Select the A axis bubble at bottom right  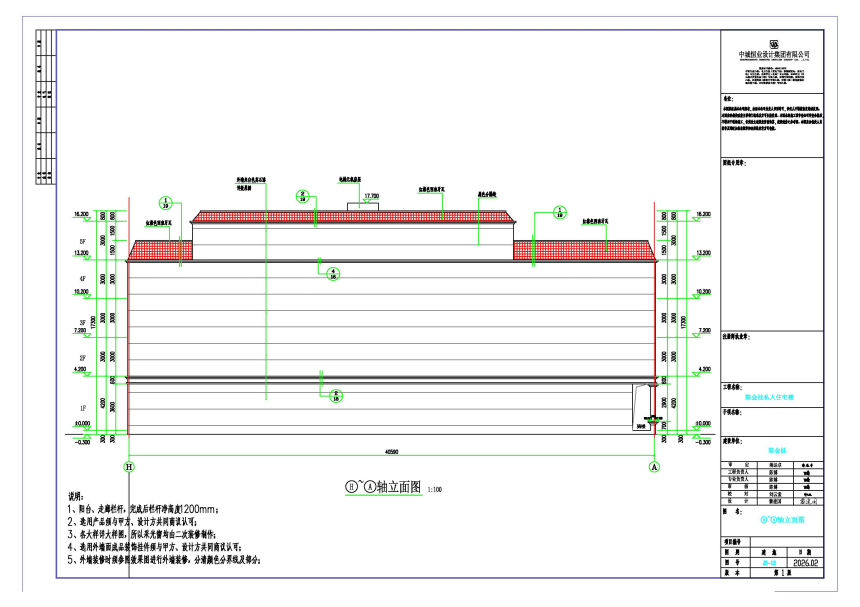[x=655, y=466]
